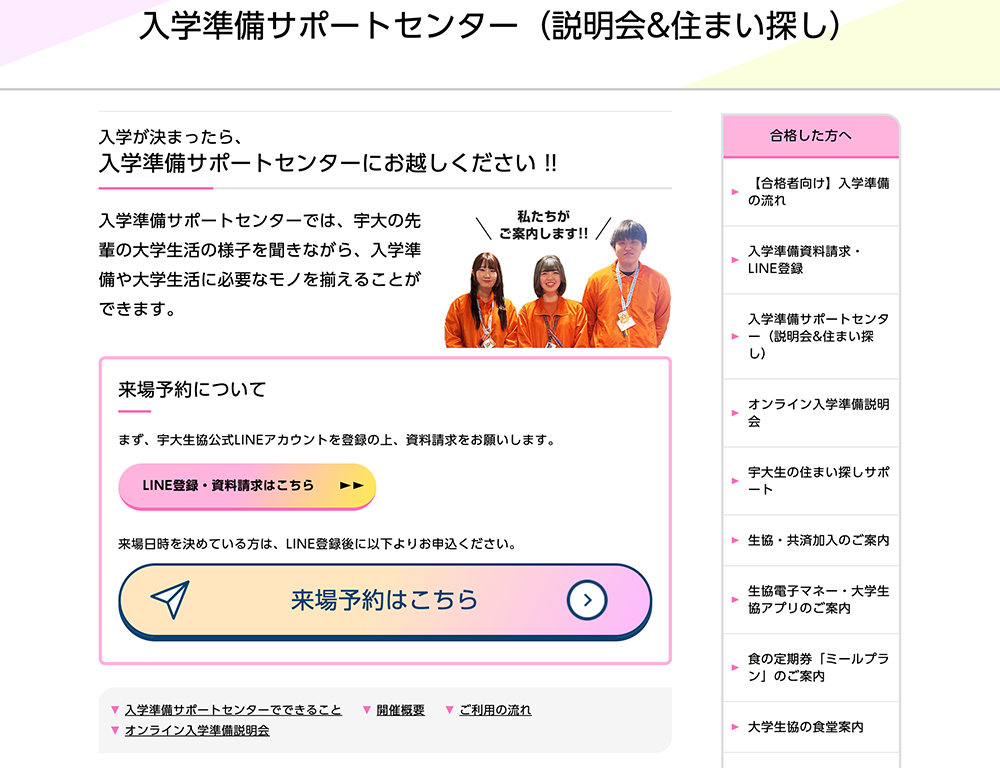The width and height of the screenshot is (1000, 768).
Task: Click pink arrow beside 大学生協の食堂案内
Action: coord(733,728)
